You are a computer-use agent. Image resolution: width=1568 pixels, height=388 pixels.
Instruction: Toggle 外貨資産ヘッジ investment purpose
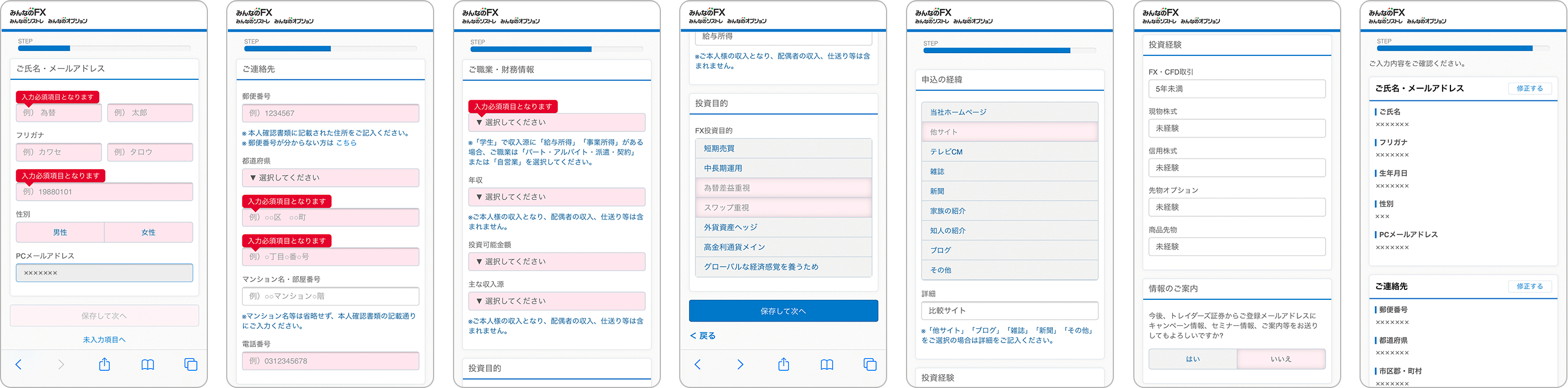tap(783, 227)
